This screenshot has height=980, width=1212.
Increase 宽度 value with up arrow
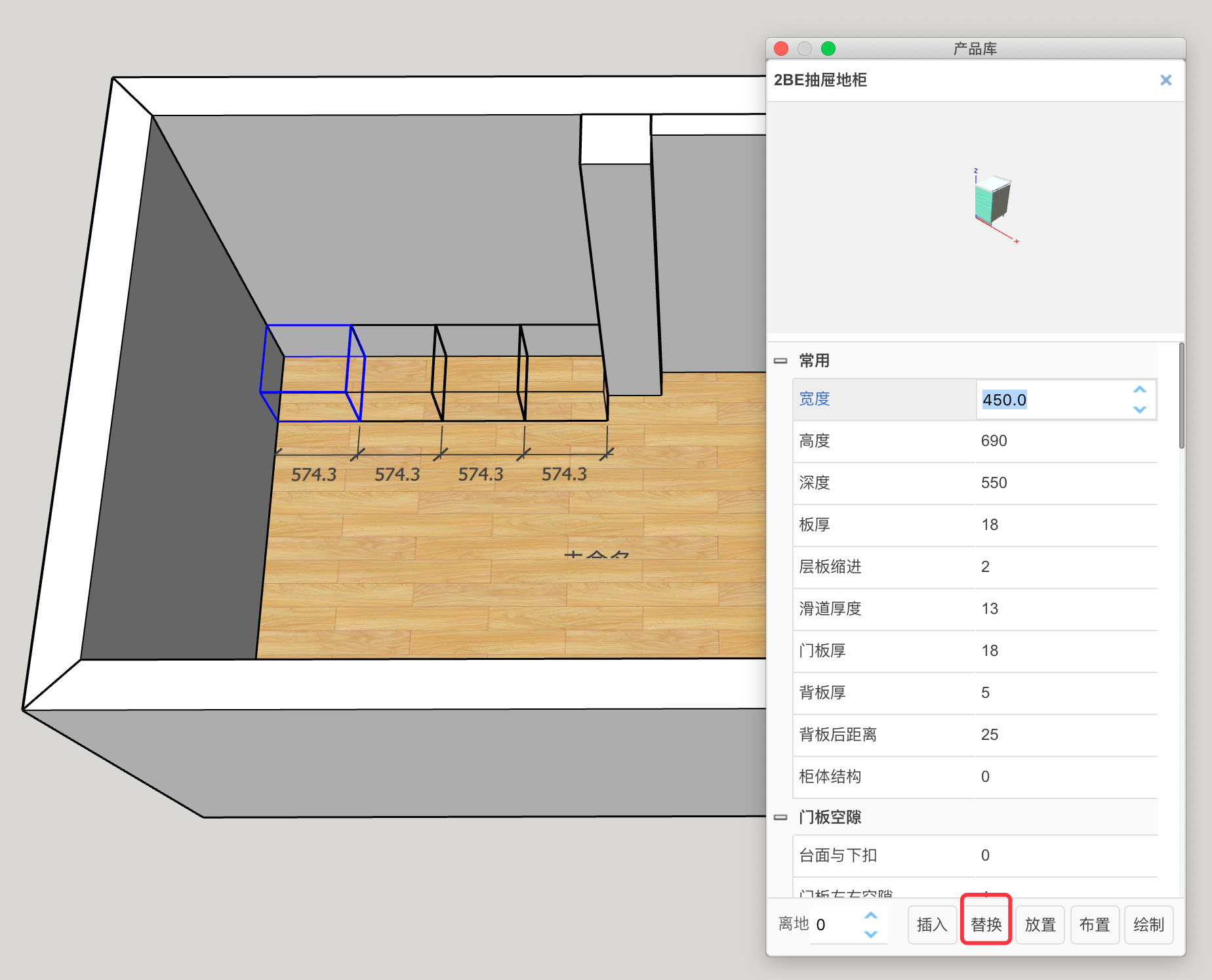1140,390
